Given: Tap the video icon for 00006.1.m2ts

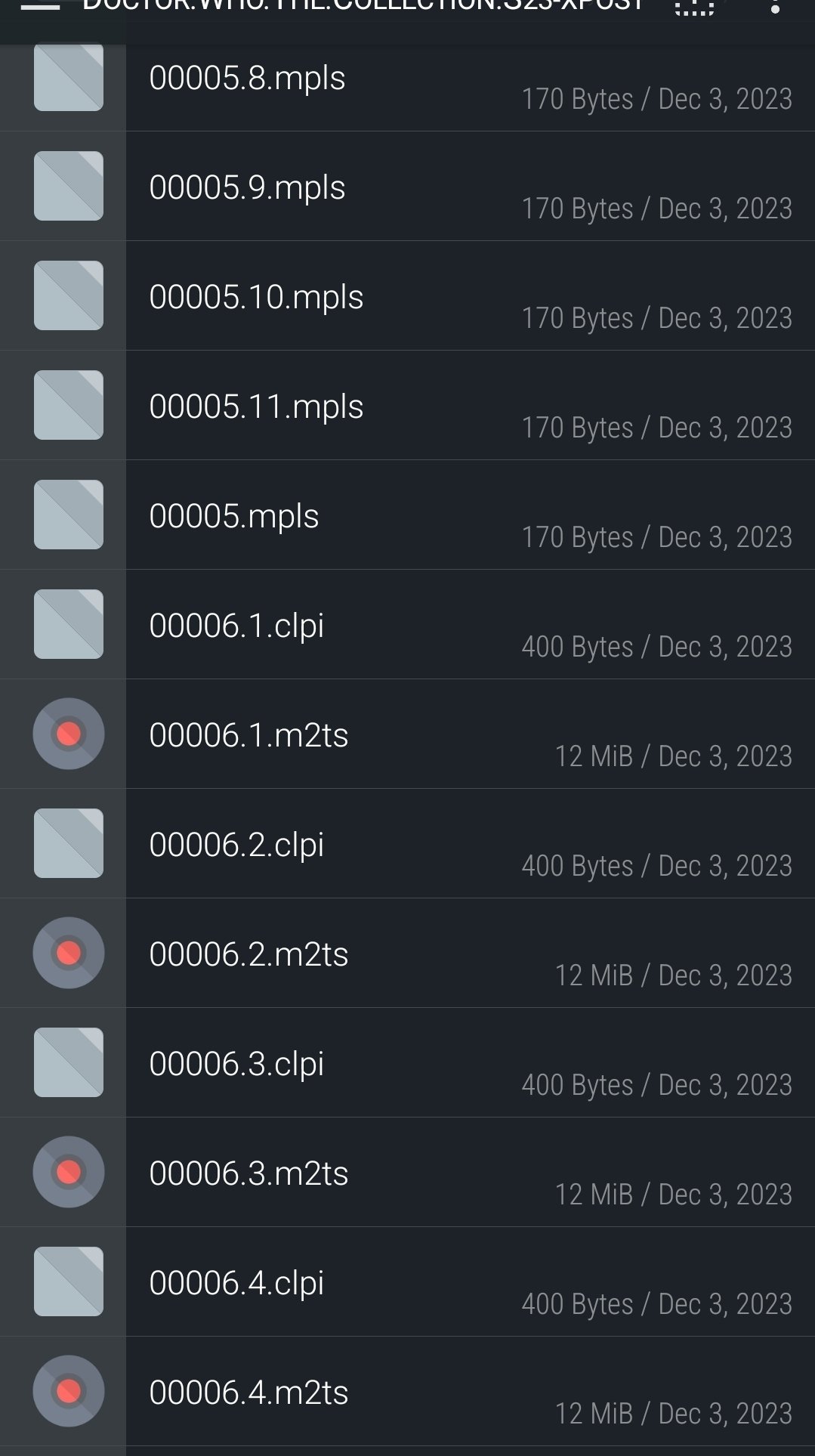Looking at the screenshot, I should click(x=68, y=734).
